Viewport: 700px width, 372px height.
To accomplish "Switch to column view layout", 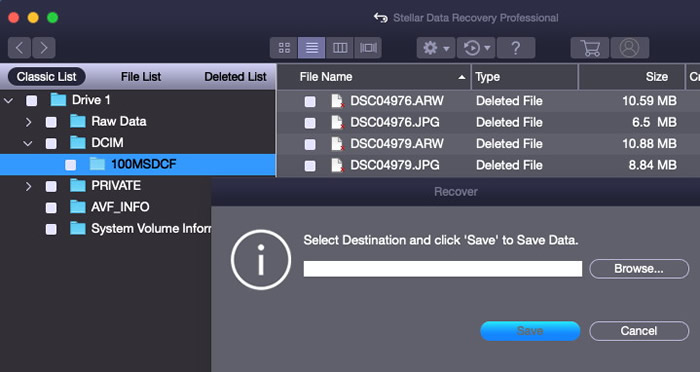I will point(340,48).
